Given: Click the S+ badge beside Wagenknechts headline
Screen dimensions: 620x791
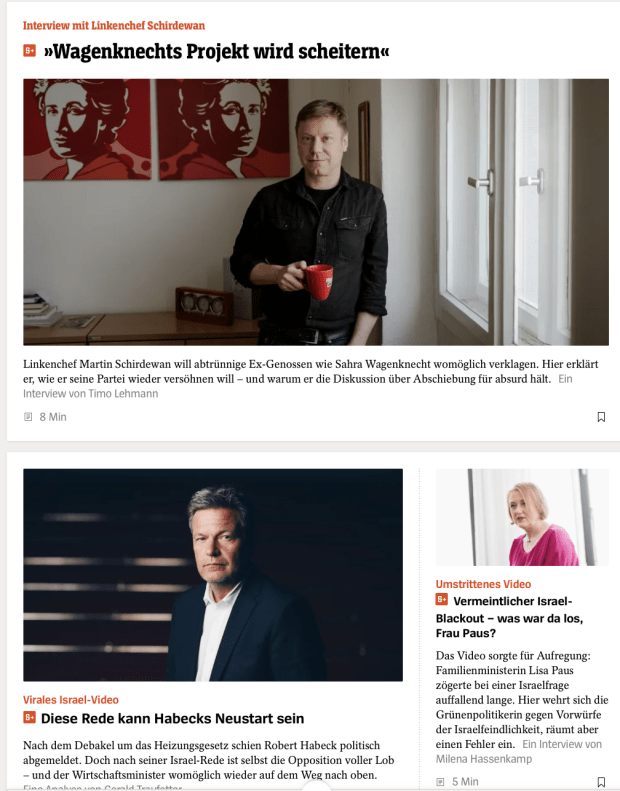Looking at the screenshot, I should (30, 50).
